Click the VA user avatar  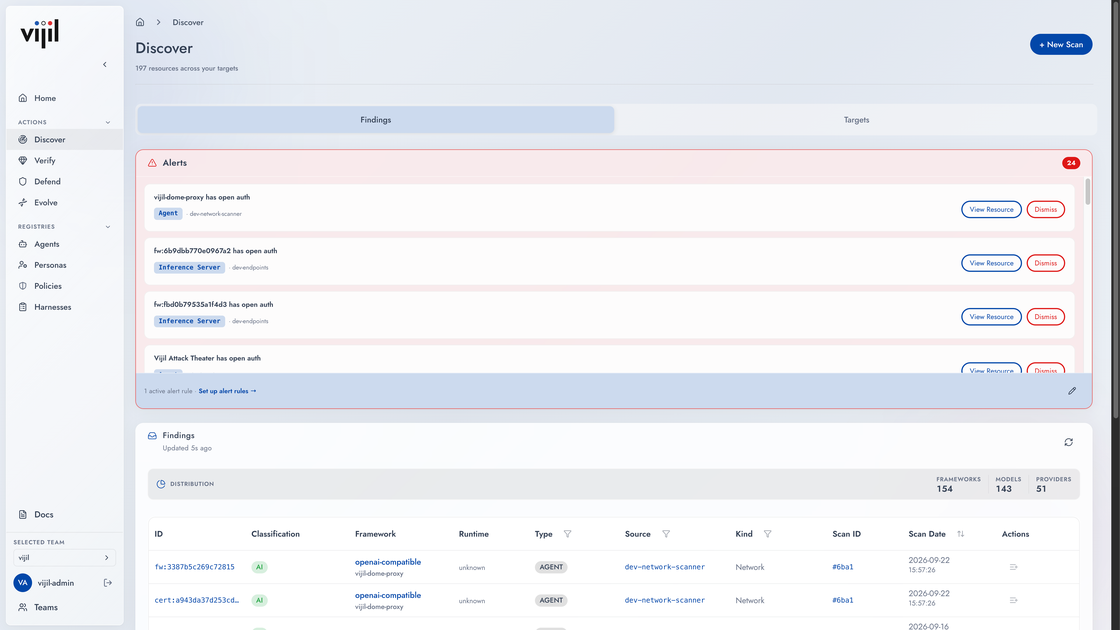click(x=23, y=583)
